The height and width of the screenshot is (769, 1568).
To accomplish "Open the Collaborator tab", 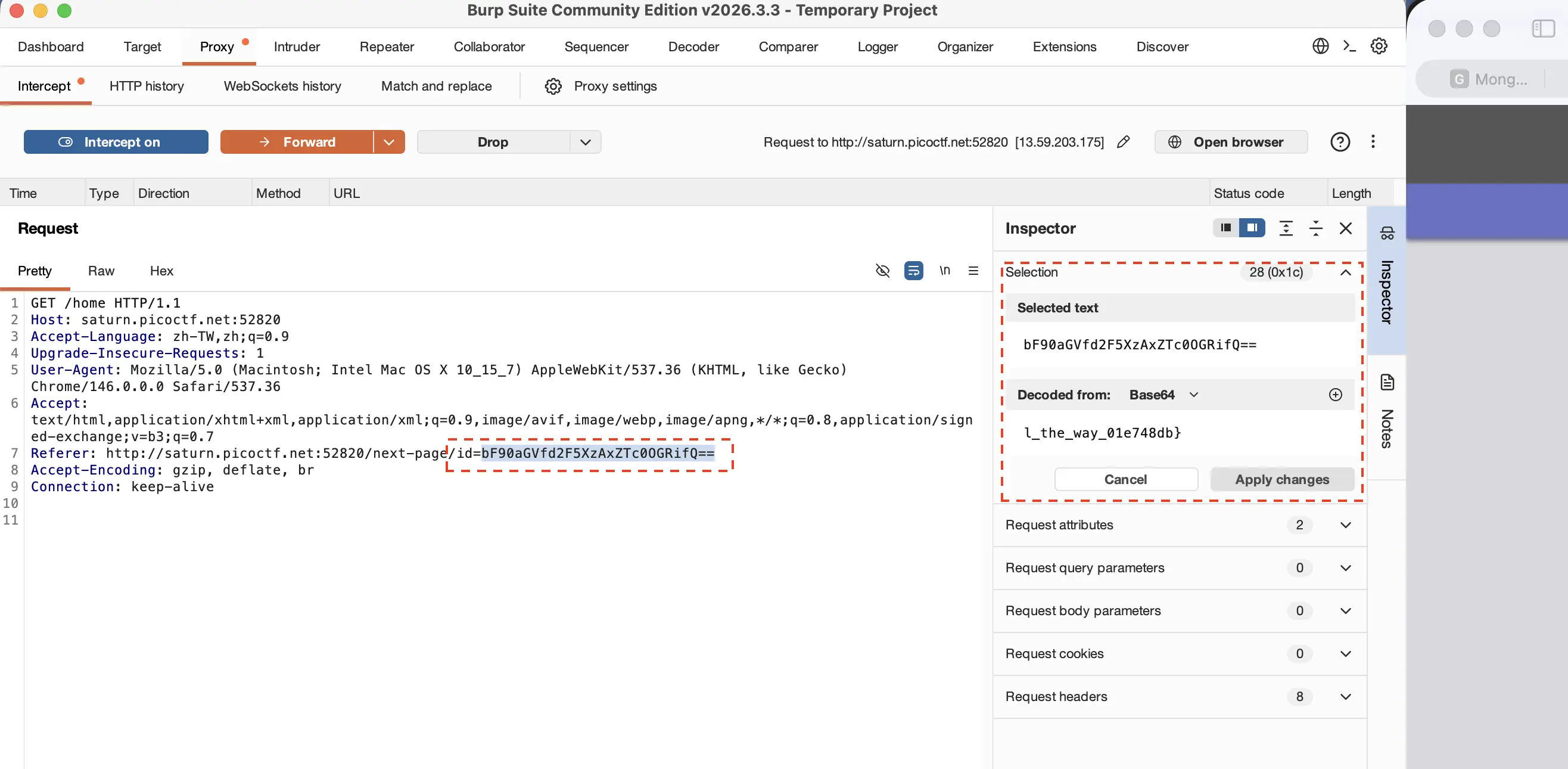I will [x=489, y=47].
